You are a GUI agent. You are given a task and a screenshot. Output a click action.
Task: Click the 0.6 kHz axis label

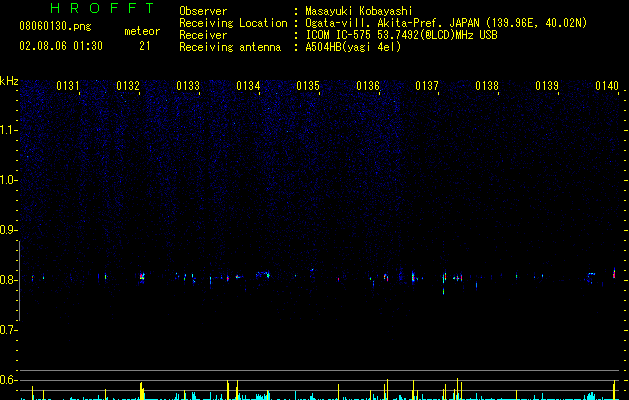coord(9,380)
